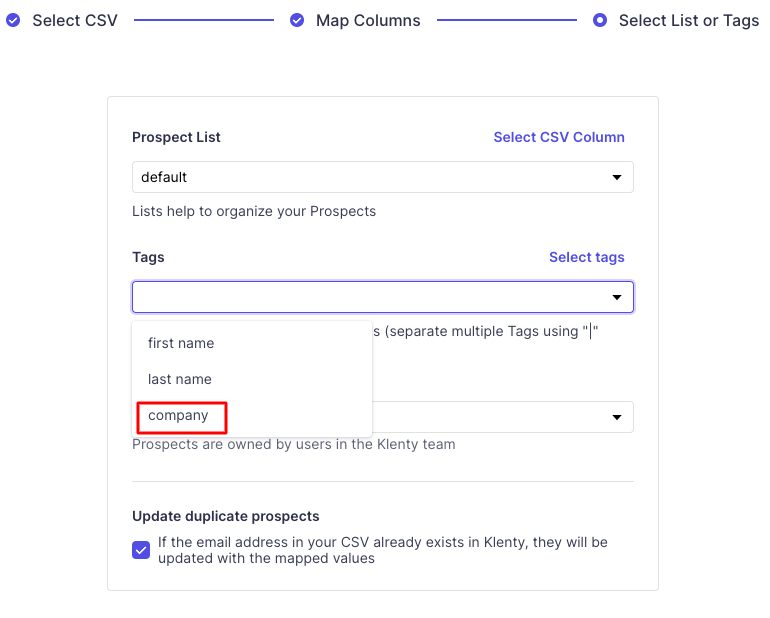Toggle the Update duplicate prospects checkbox
The height and width of the screenshot is (618, 770).
coord(142,550)
